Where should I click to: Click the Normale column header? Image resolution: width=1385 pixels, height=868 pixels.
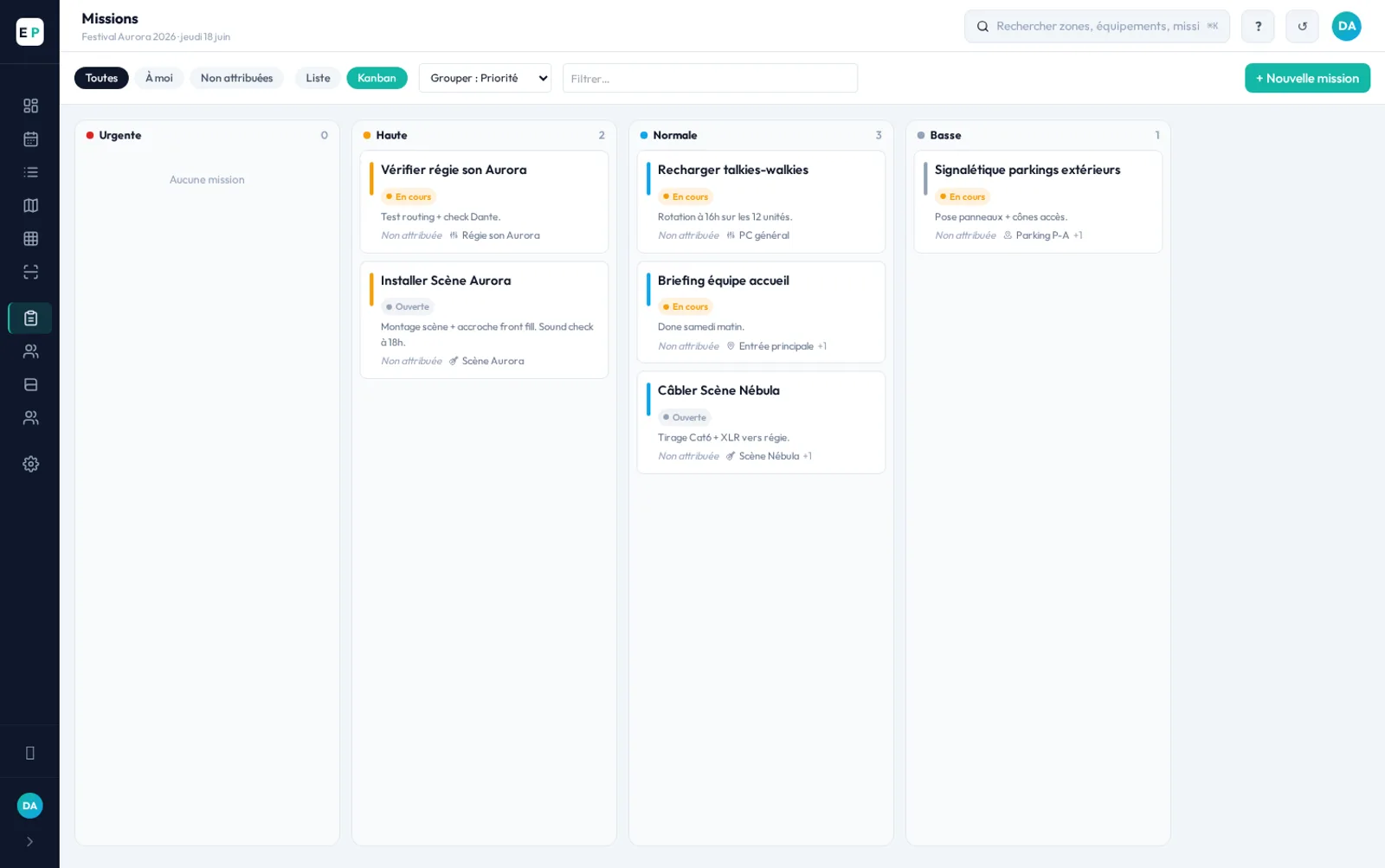(x=761, y=135)
